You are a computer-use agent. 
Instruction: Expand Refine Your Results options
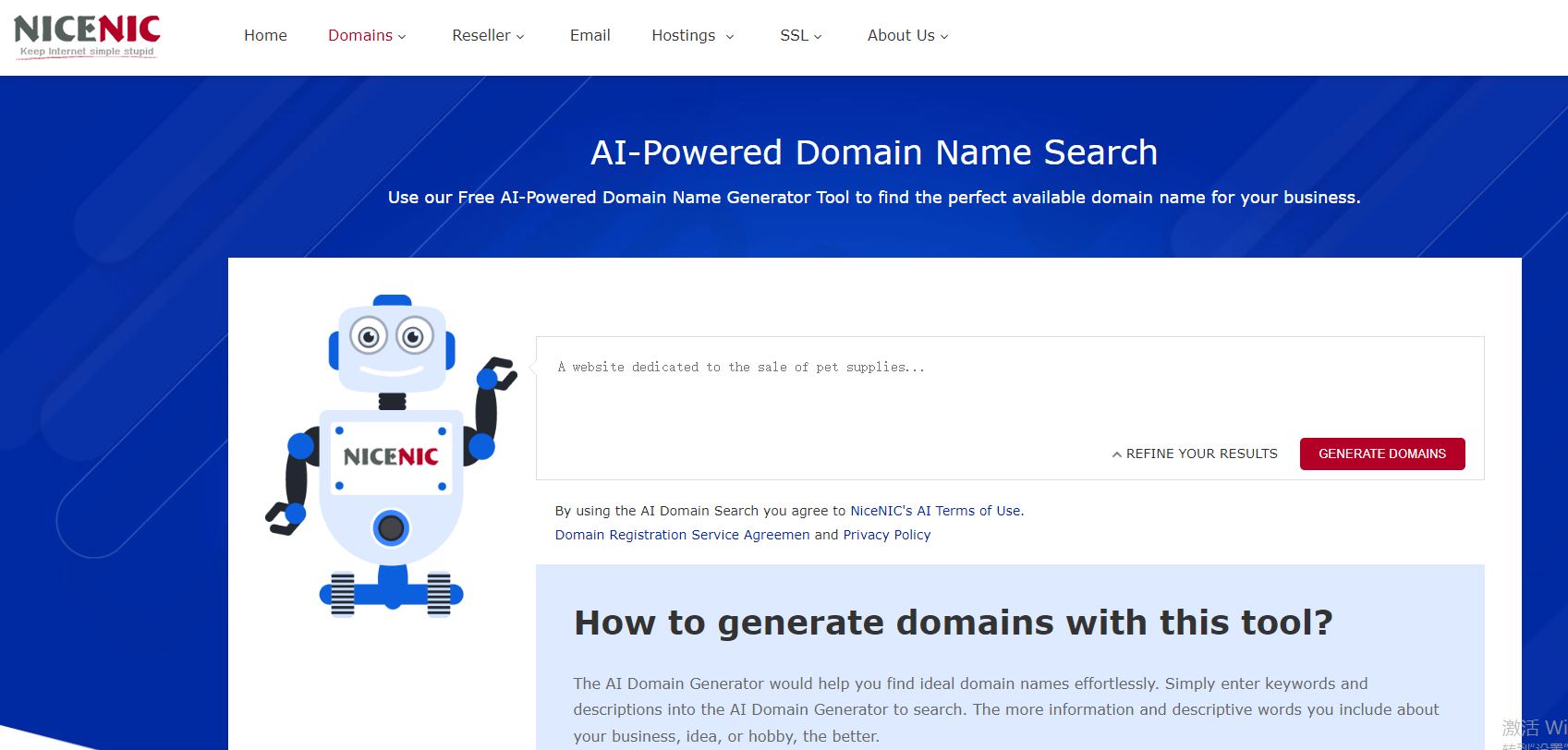[1195, 454]
